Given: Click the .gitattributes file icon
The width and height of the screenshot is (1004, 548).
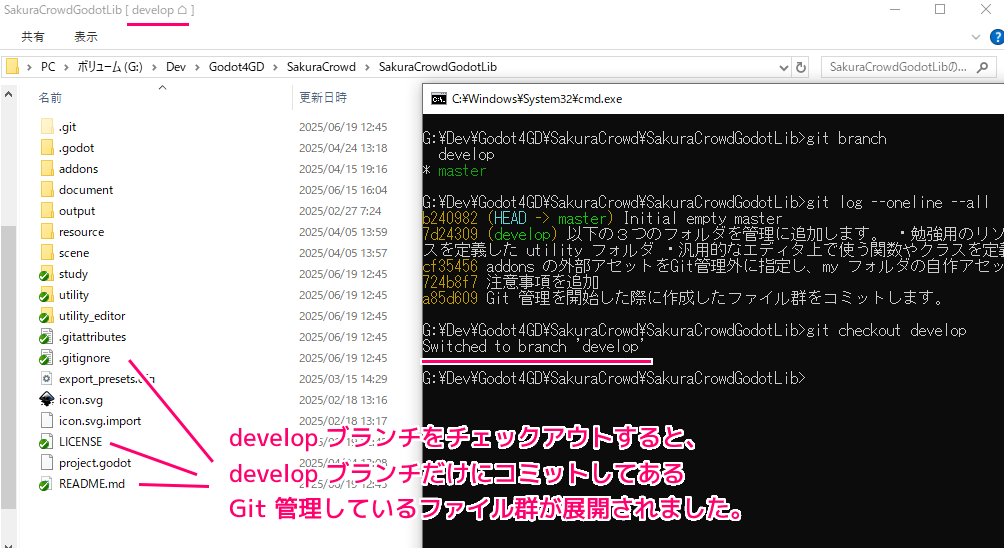Looking at the screenshot, I should [x=46, y=337].
